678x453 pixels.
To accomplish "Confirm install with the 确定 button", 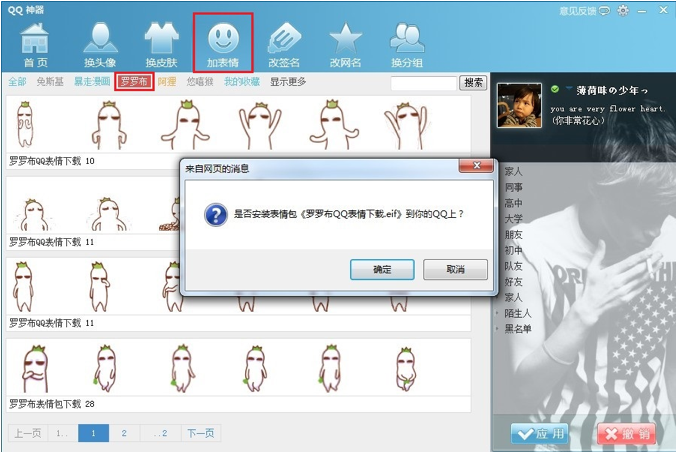I will (x=382, y=269).
